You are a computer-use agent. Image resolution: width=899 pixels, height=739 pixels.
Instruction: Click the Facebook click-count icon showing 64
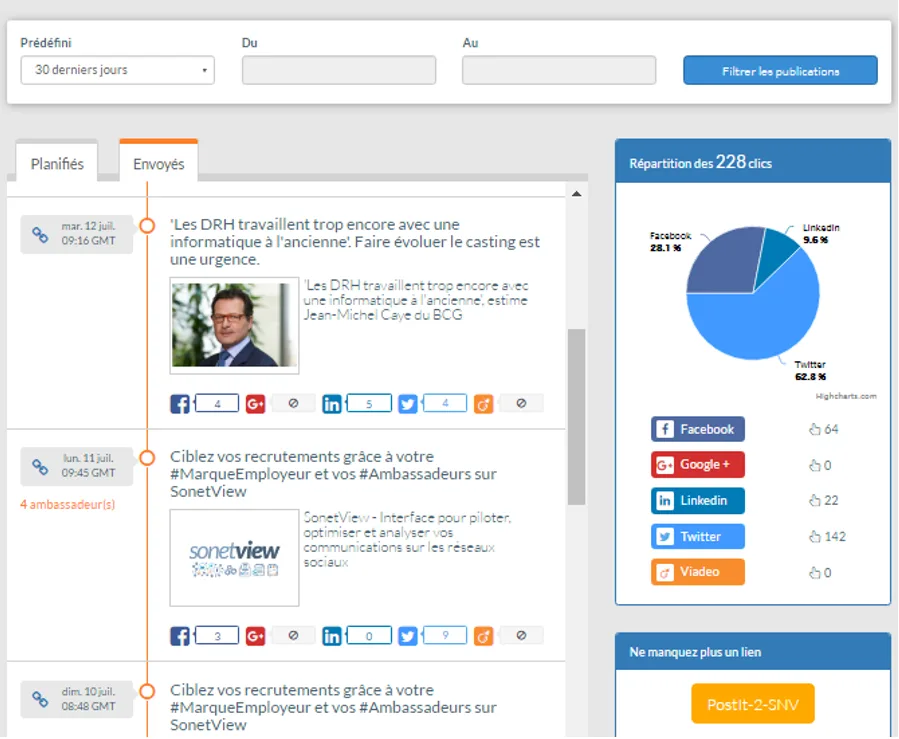(815, 429)
